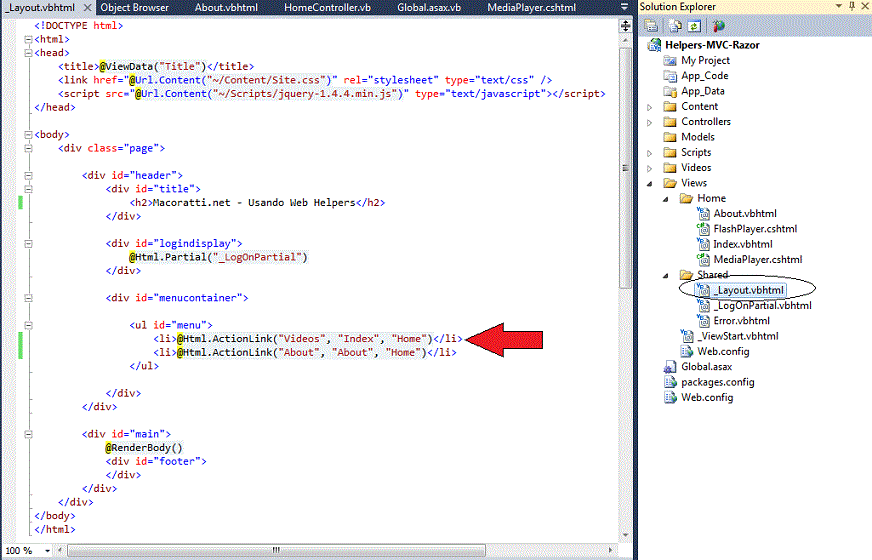Collapse the Home folder node
Screen dimensions: 872x560
click(666, 199)
